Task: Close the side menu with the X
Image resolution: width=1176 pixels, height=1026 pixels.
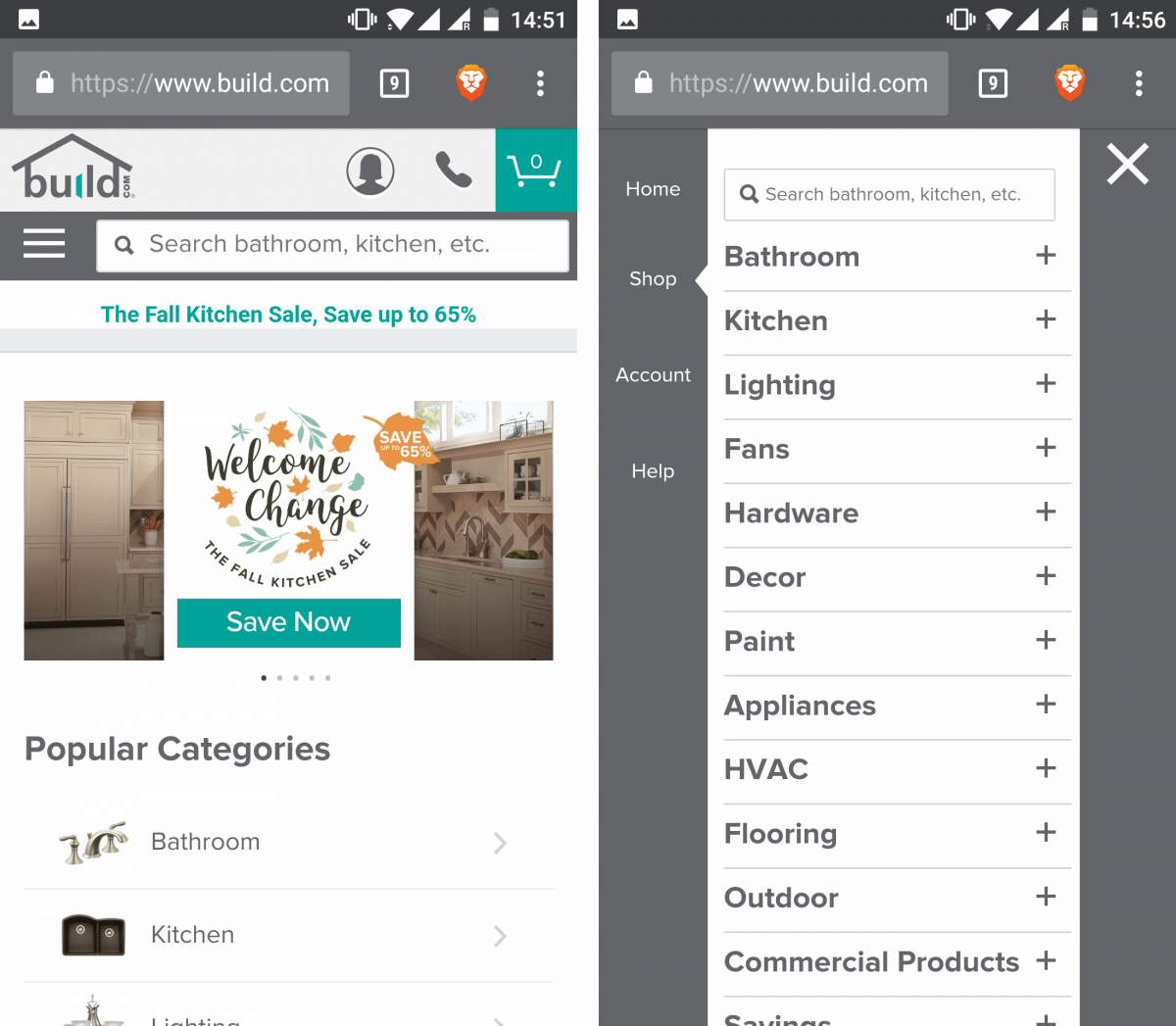Action: click(1128, 164)
